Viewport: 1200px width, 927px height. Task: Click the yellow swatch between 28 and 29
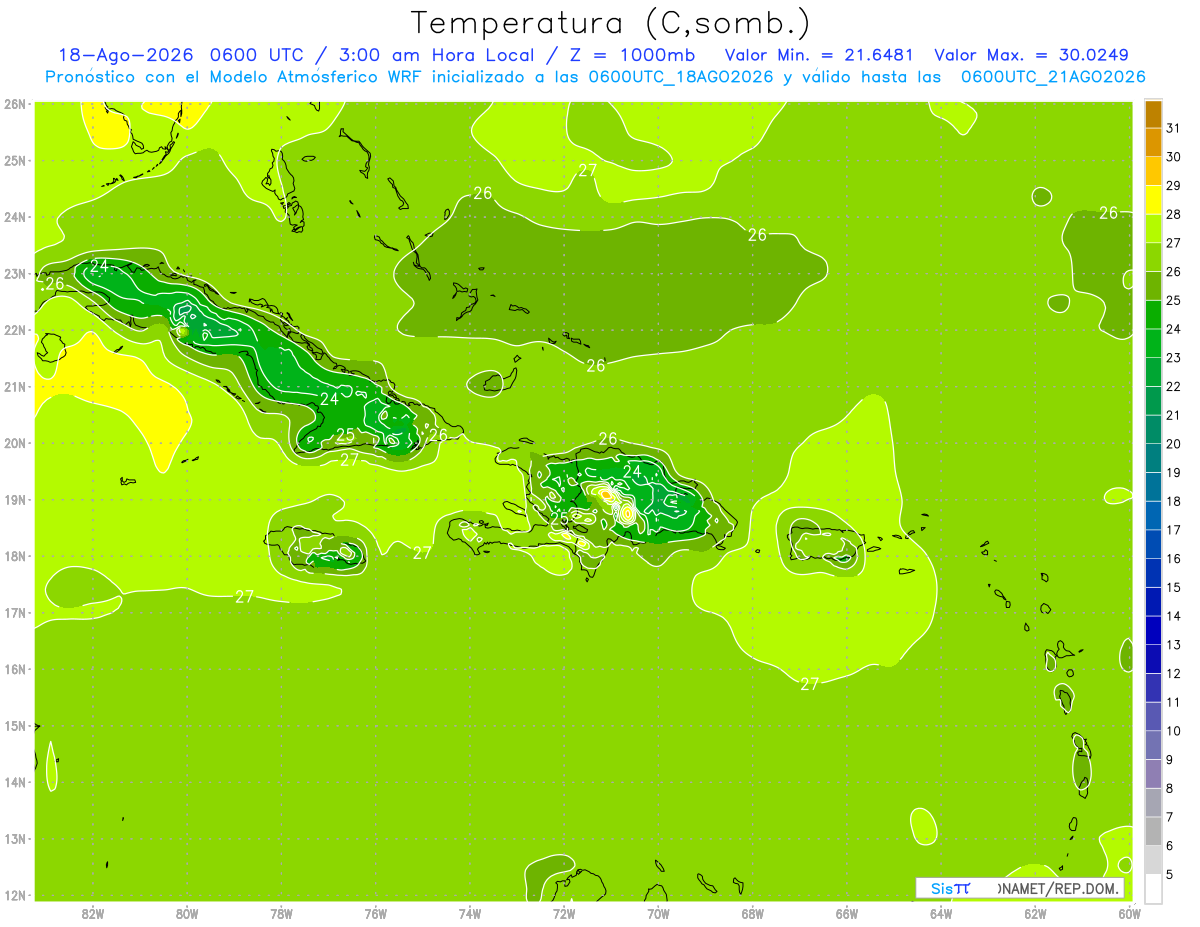(1154, 200)
